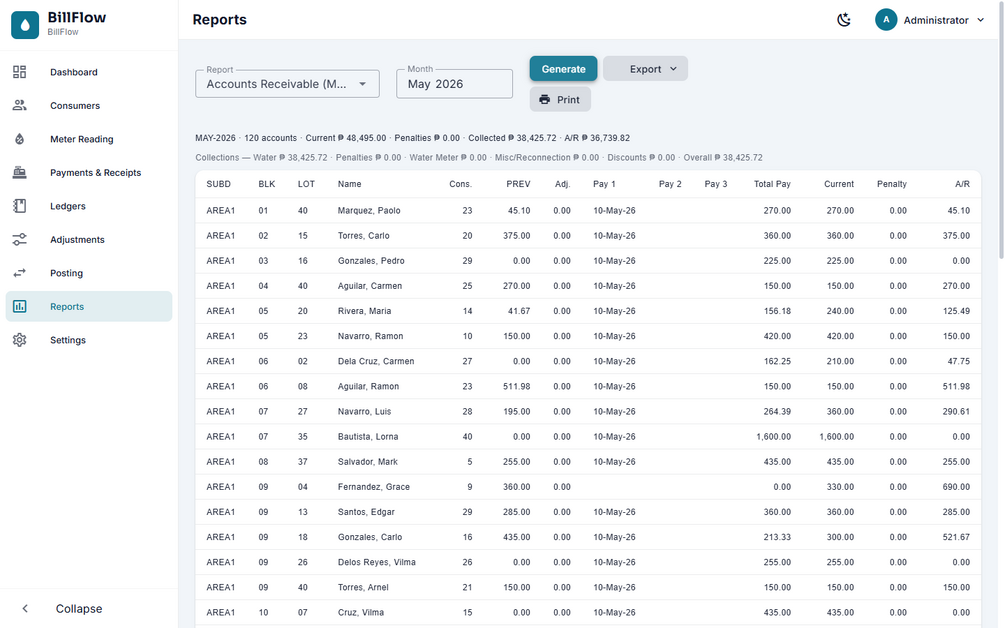The height and width of the screenshot is (628, 1005).
Task: Open Posting menu item
Action: click(89, 273)
